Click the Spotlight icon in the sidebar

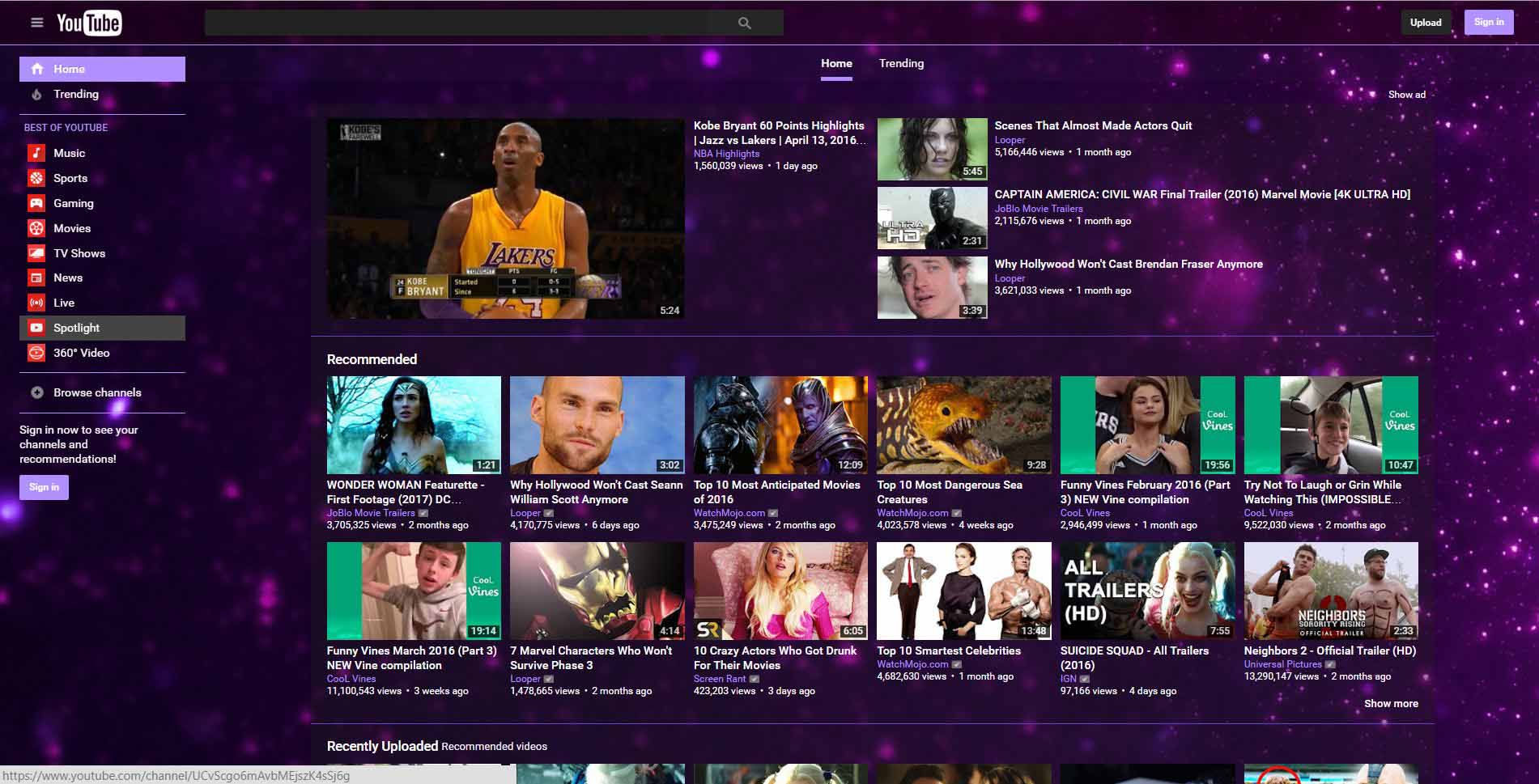36,328
